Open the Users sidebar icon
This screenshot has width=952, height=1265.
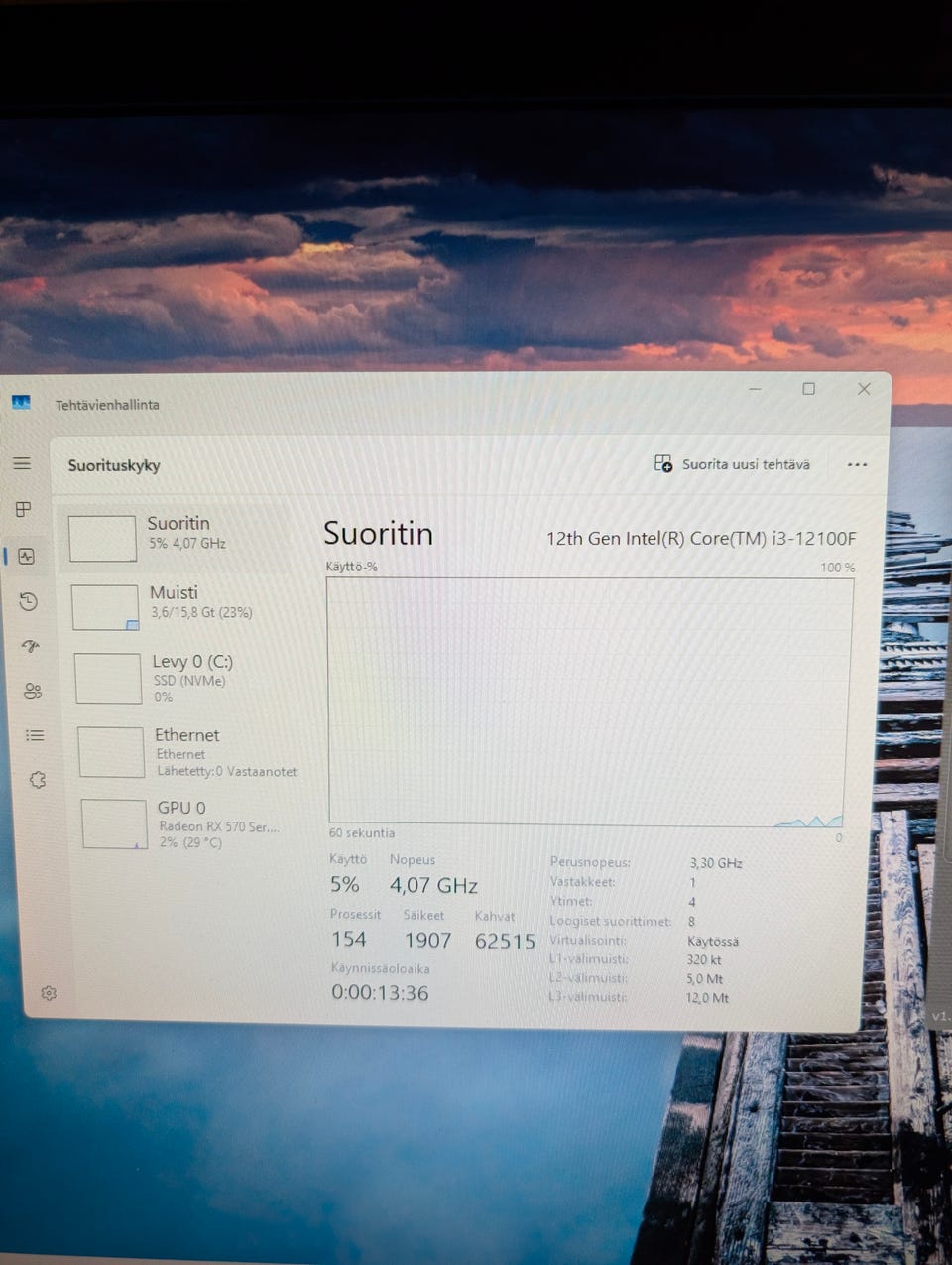pos(33,691)
